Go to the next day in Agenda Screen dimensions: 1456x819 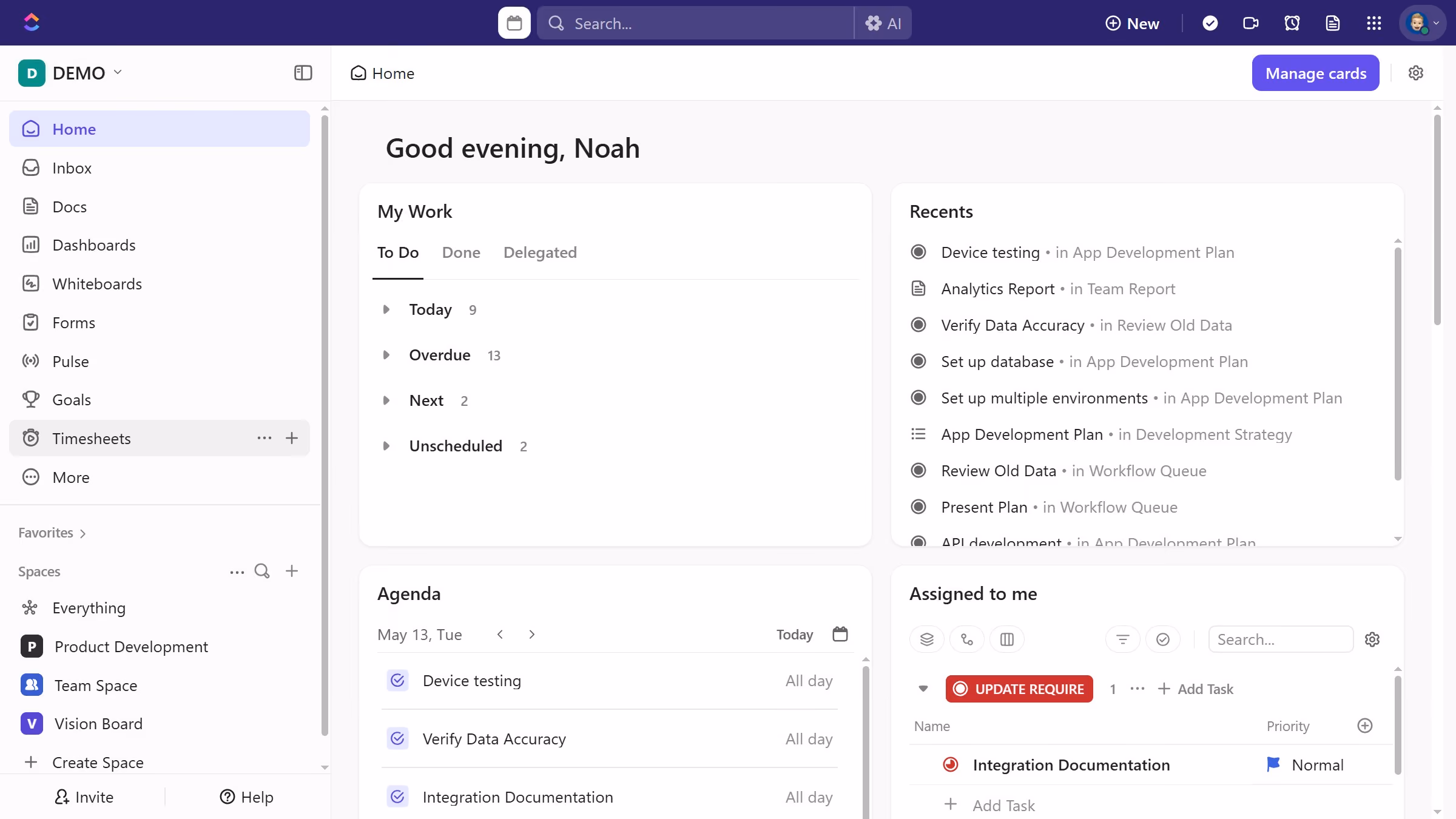pyautogui.click(x=532, y=634)
